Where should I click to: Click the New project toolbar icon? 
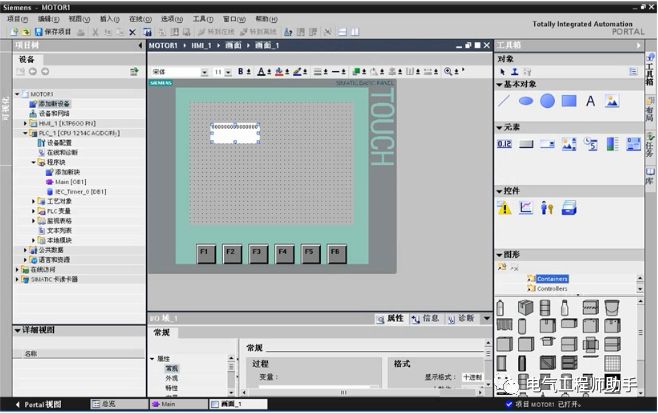[x=14, y=32]
